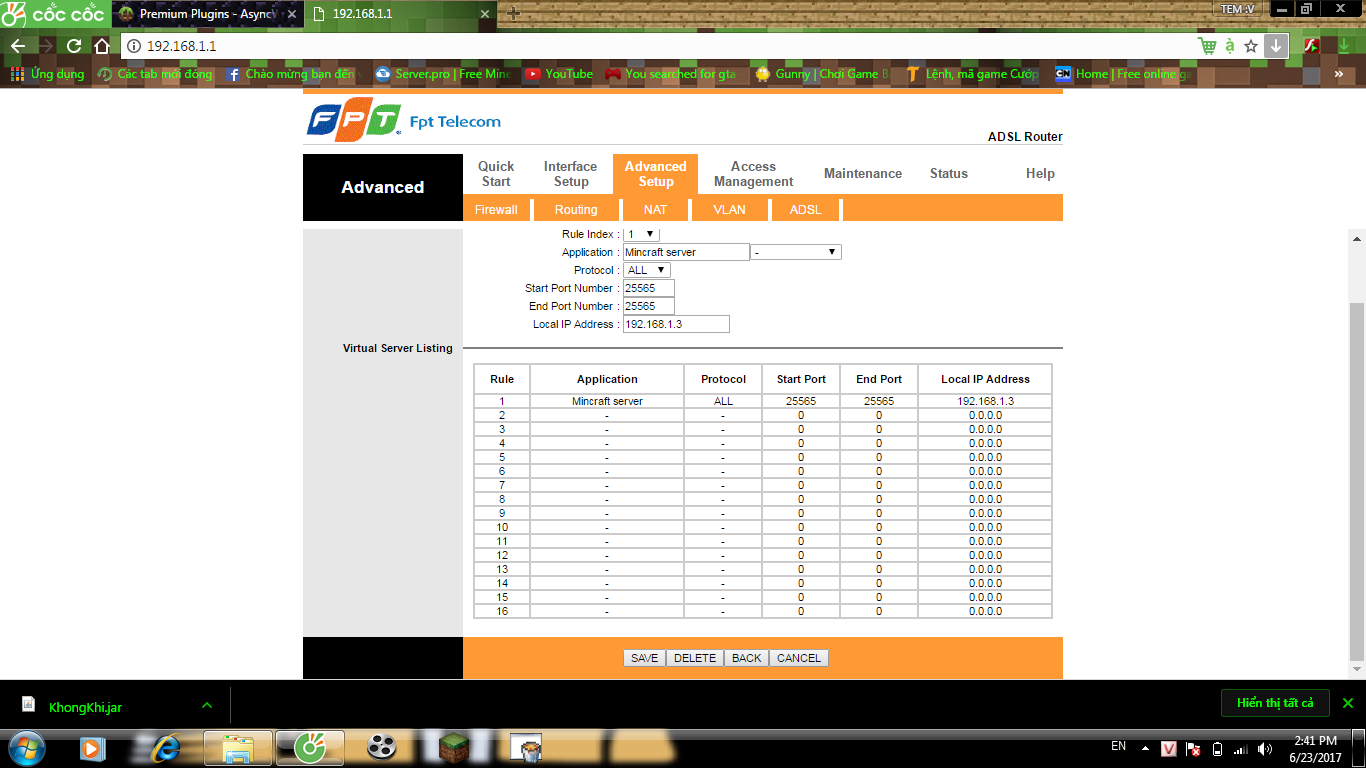This screenshot has width=1366, height=768.
Task: Open the Rule Index dropdown
Action: point(641,234)
